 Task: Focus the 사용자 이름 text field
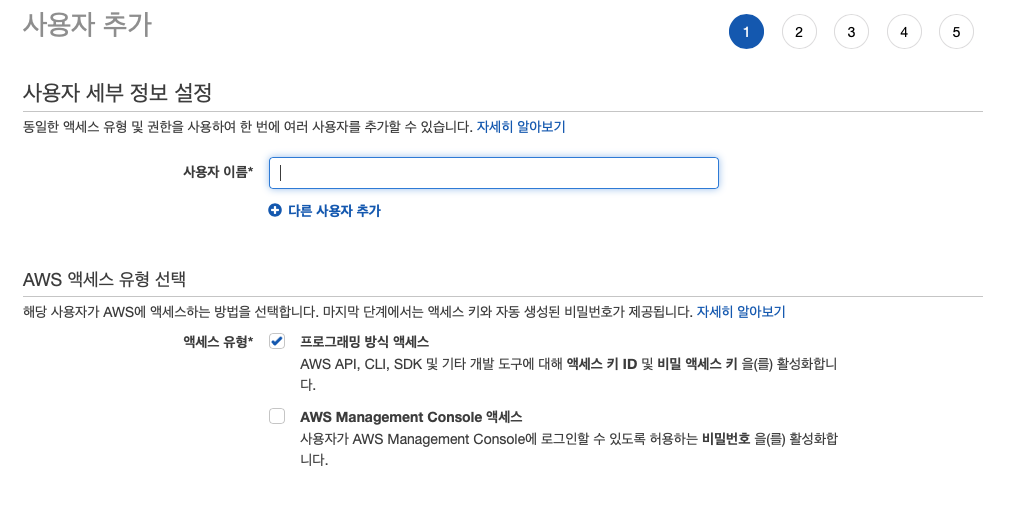(x=493, y=173)
